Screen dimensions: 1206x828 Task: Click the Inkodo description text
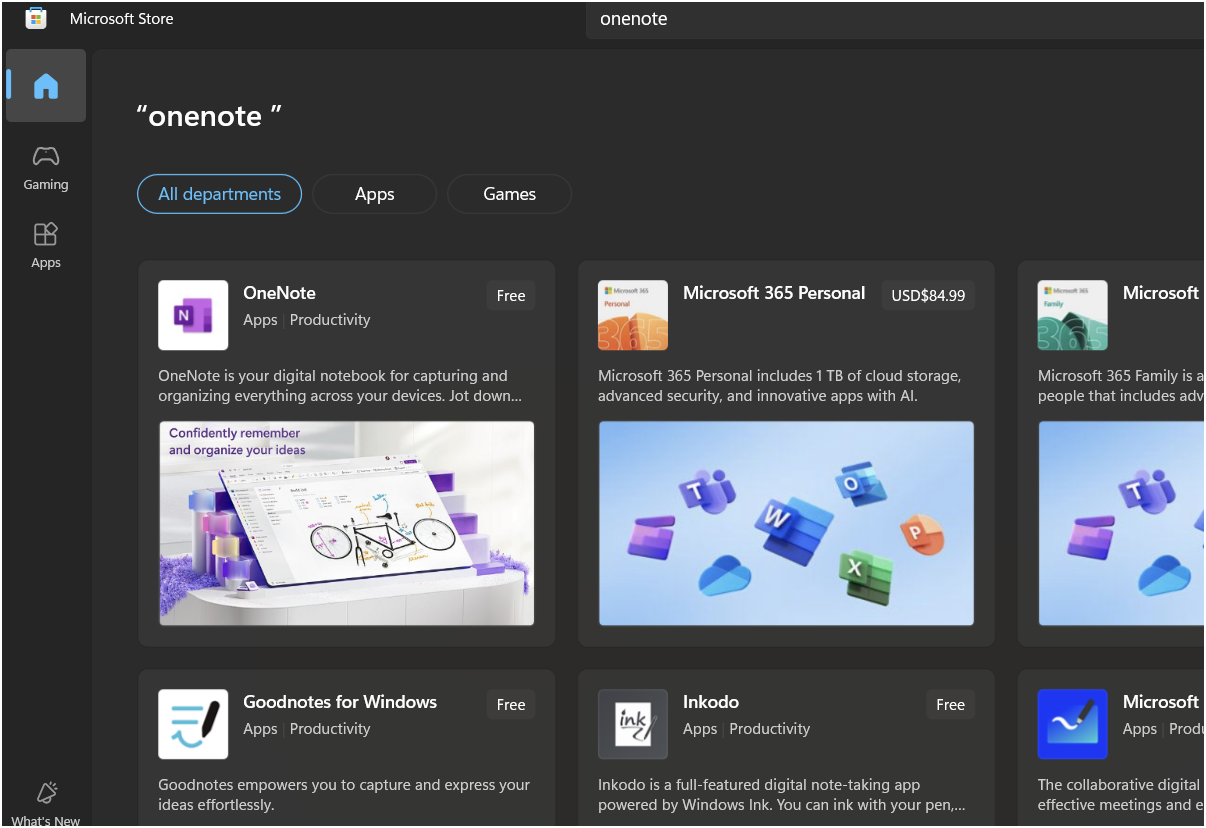tap(782, 795)
